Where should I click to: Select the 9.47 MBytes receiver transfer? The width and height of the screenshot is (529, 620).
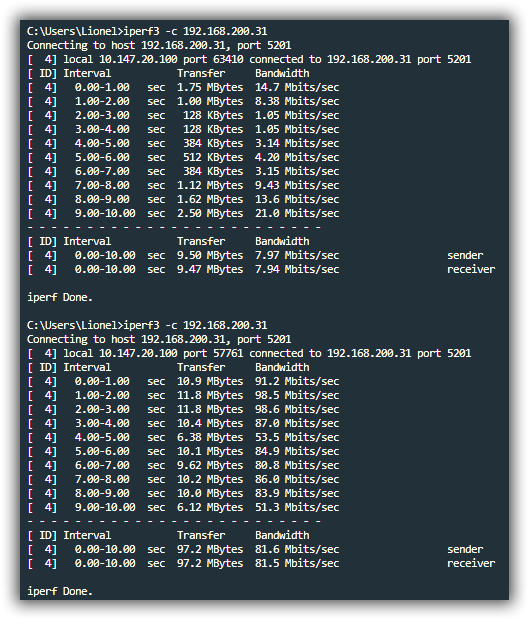[210, 269]
